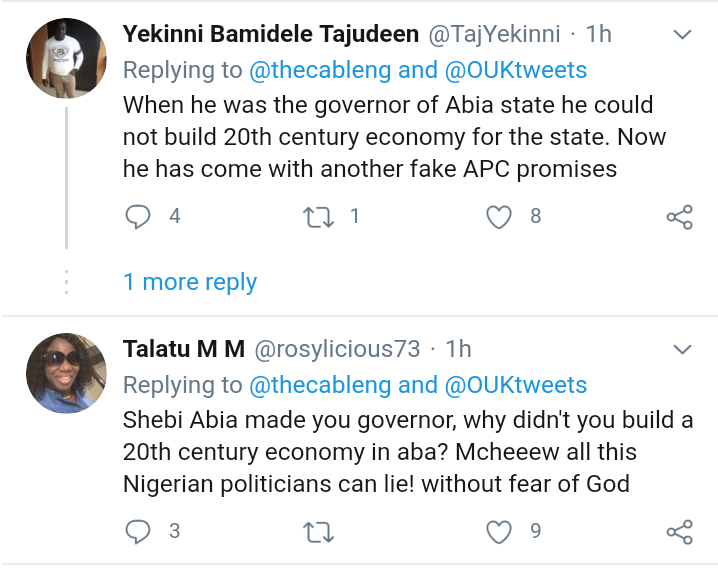Open dropdown chevron on Yekinni's tweet
718x570 pixels.
point(682,34)
